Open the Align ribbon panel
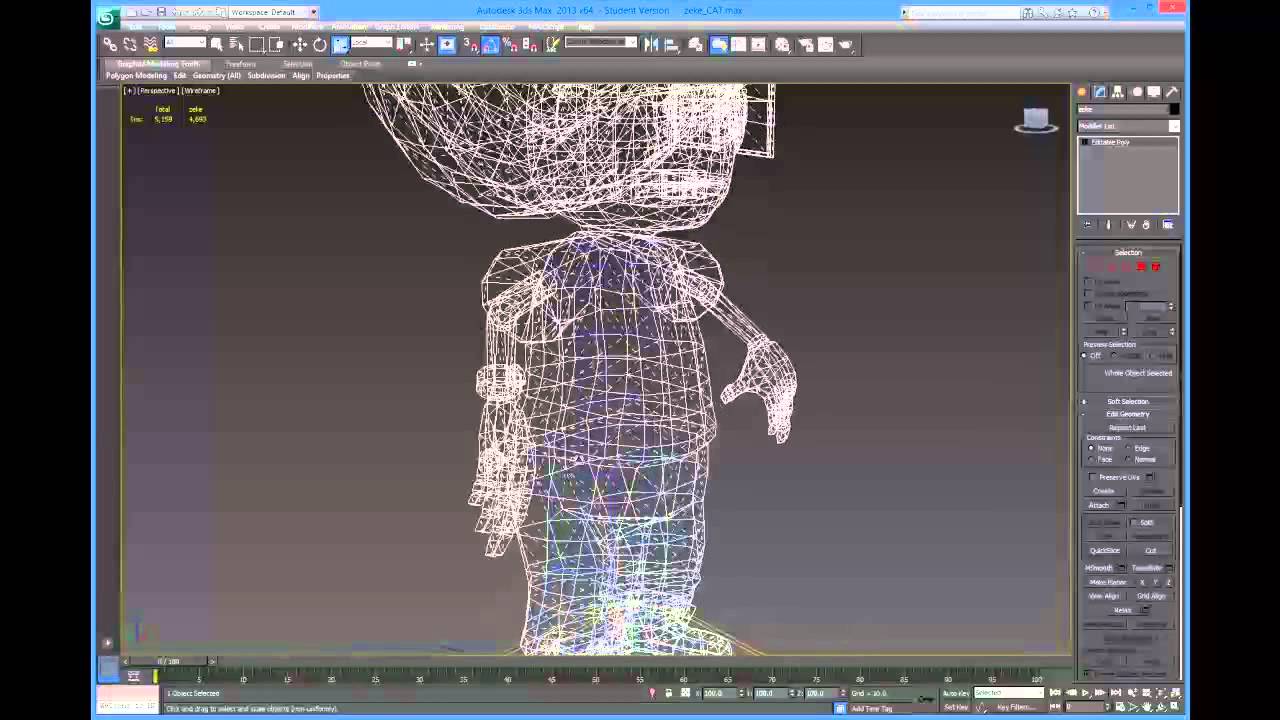Viewport: 1280px width, 720px height. pyautogui.click(x=301, y=76)
